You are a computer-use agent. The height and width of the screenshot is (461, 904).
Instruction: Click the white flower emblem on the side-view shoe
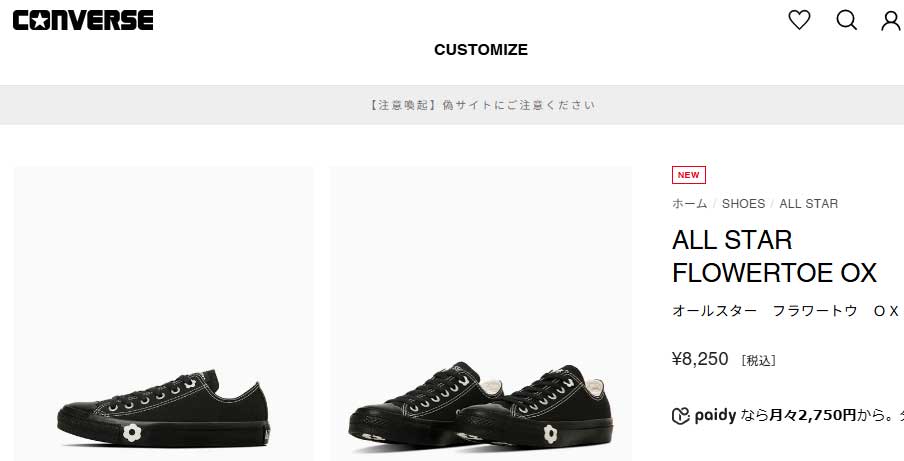pos(132,433)
